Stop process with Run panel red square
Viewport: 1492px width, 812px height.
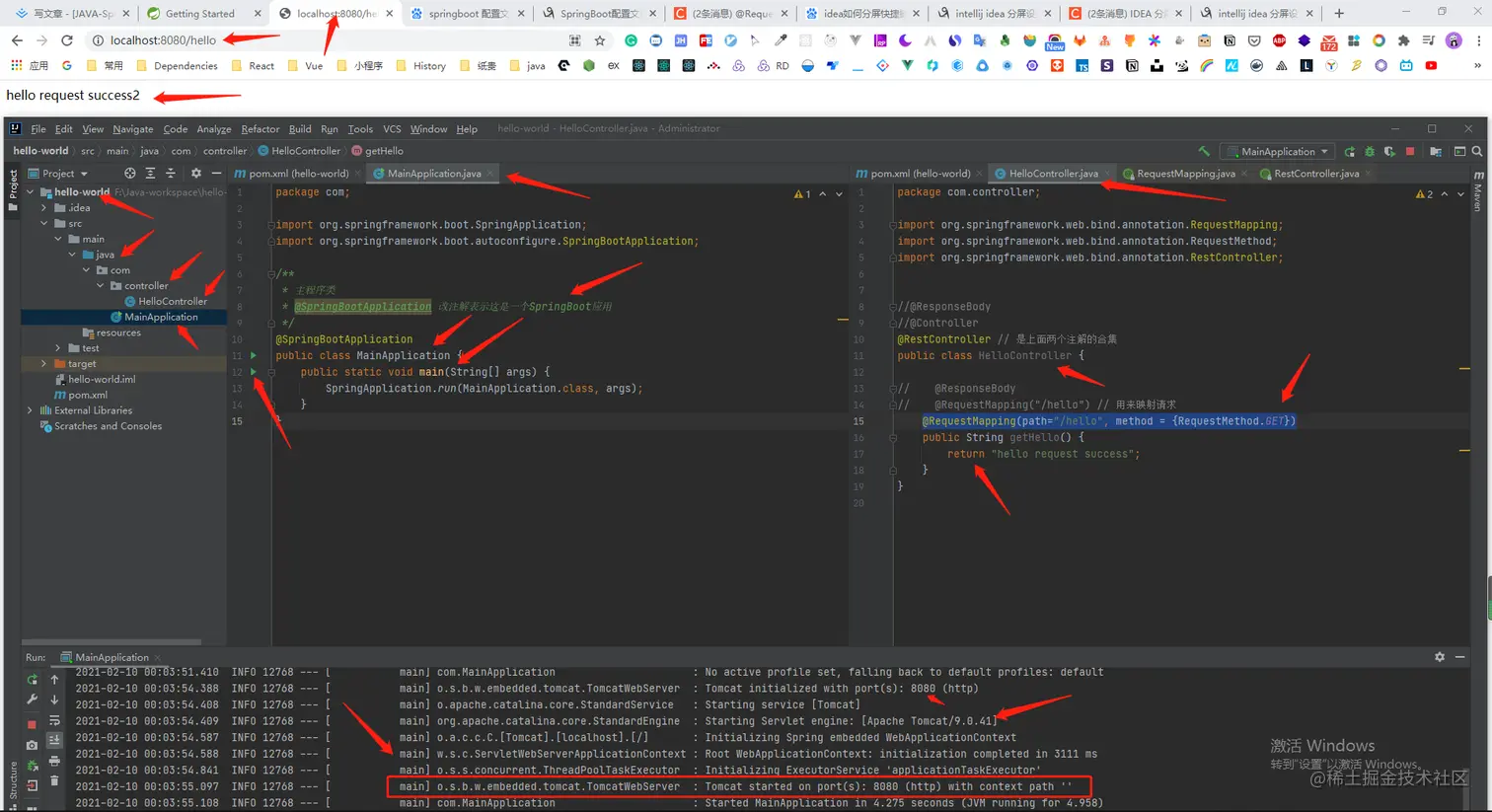pos(32,723)
